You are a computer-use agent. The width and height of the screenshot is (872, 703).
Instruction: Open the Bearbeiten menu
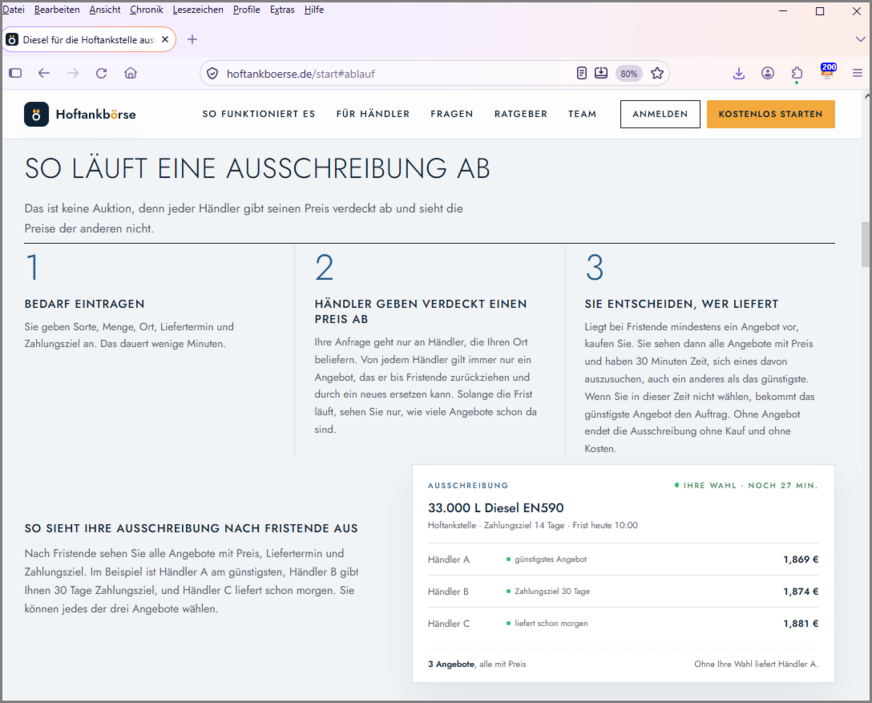coord(57,9)
